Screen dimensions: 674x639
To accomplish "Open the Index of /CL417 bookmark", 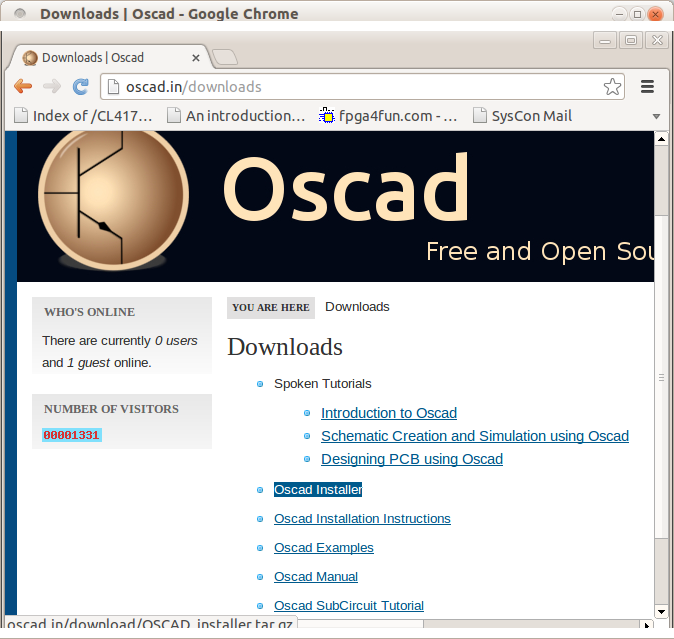I will click(83, 116).
